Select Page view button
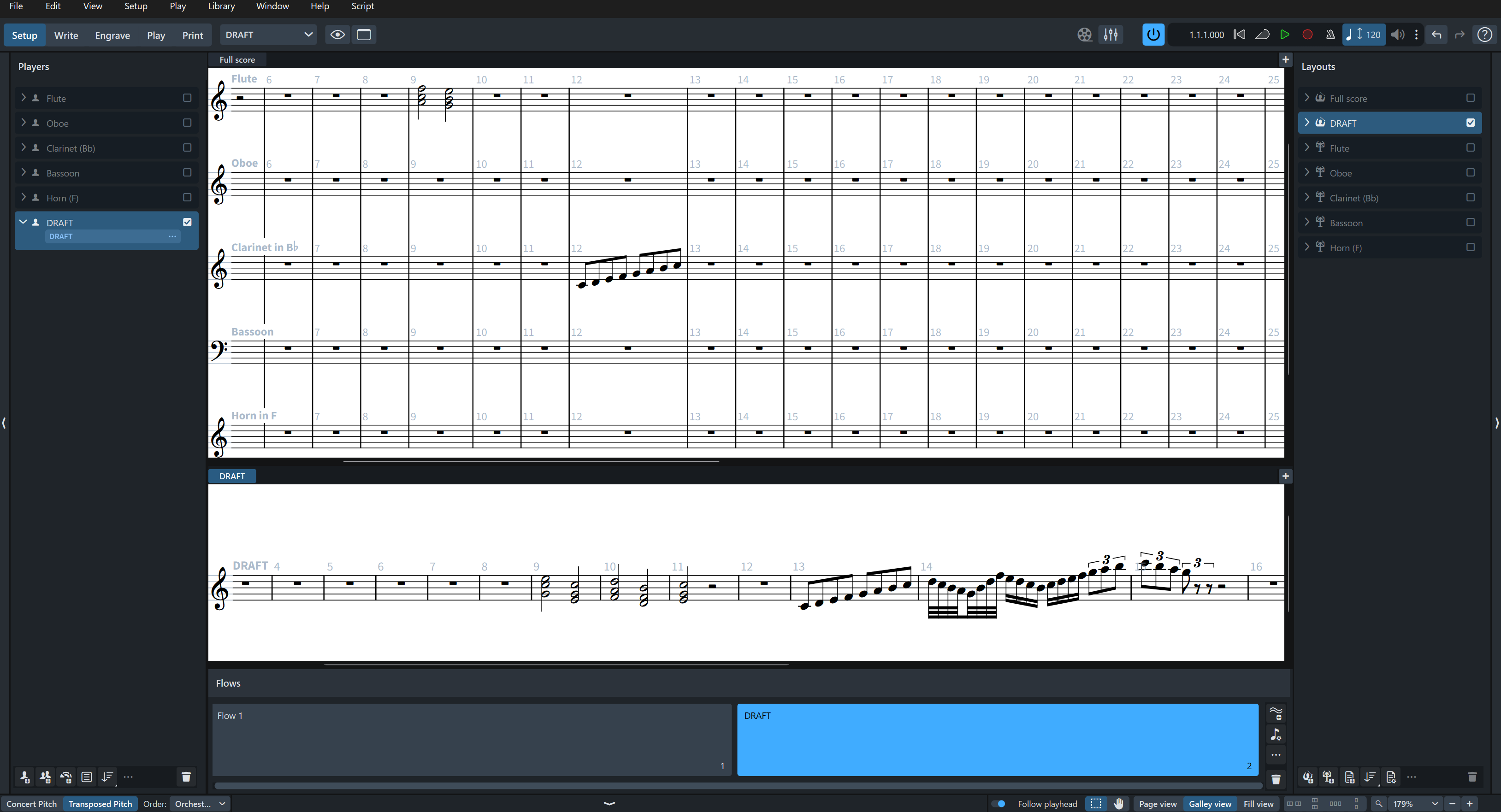This screenshot has height=812, width=1501. [x=1158, y=804]
